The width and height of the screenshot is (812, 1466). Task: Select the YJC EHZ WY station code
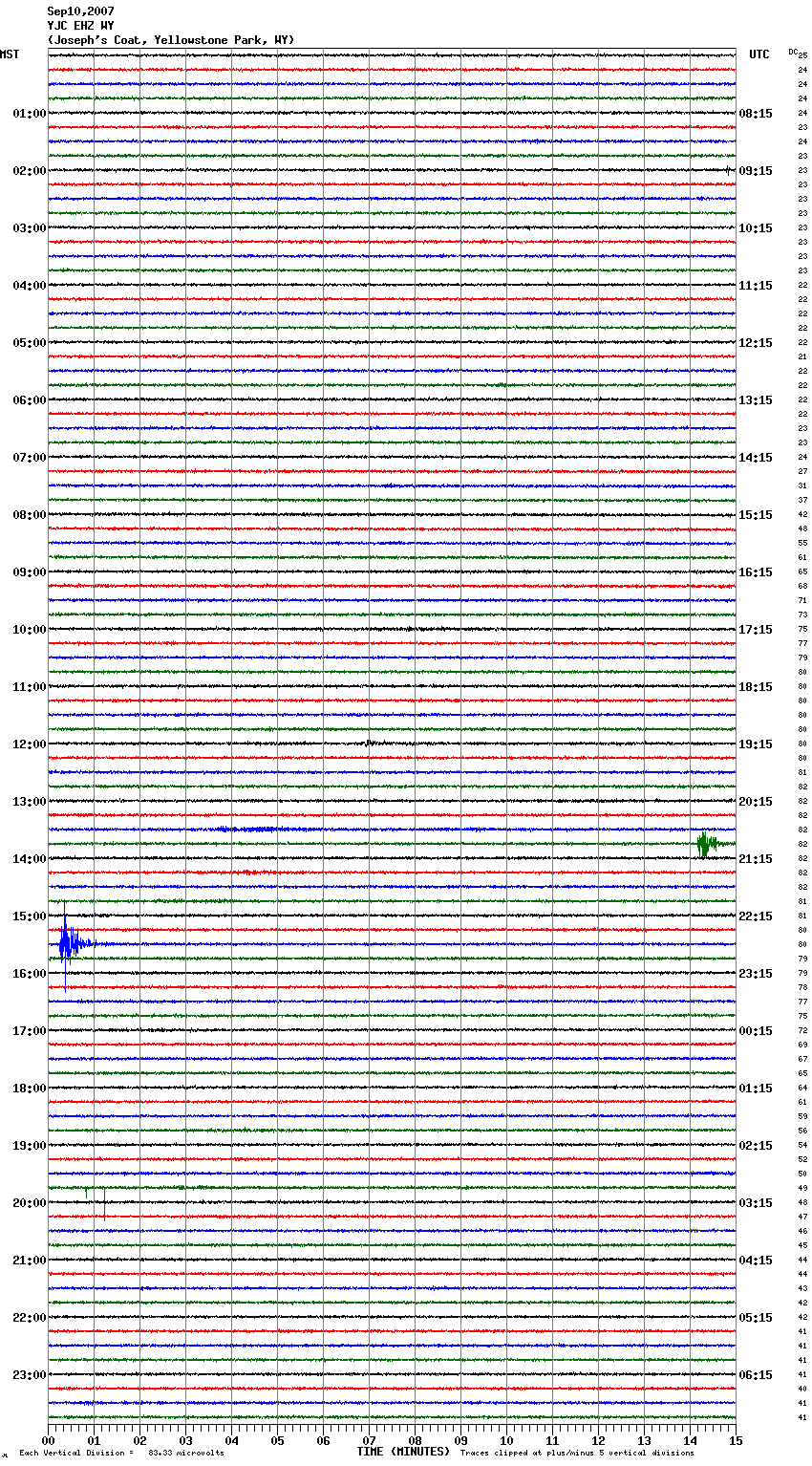tap(80, 26)
